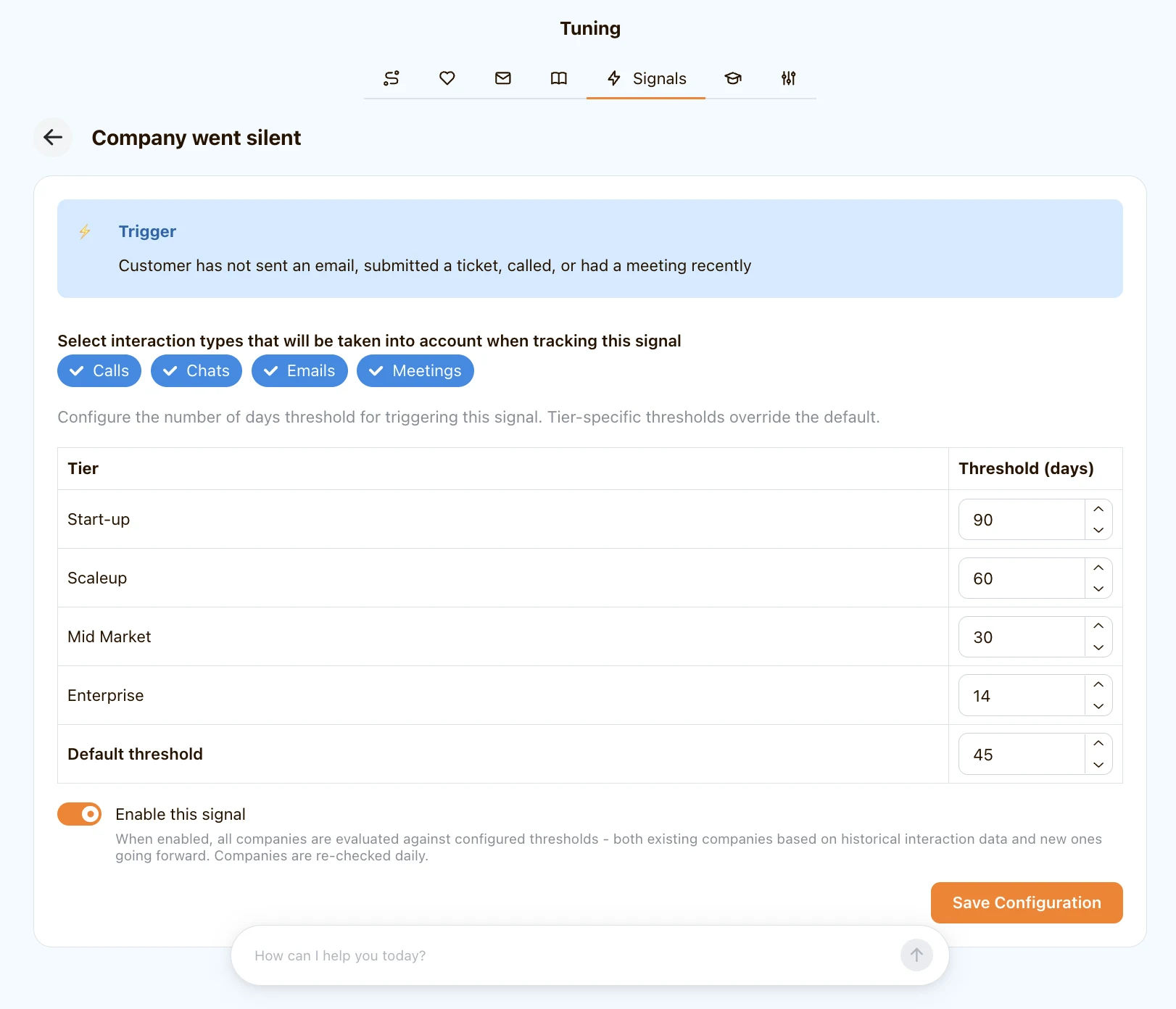Increase the Start-up threshold with up arrow
This screenshot has height=1009, width=1176.
pos(1098,509)
